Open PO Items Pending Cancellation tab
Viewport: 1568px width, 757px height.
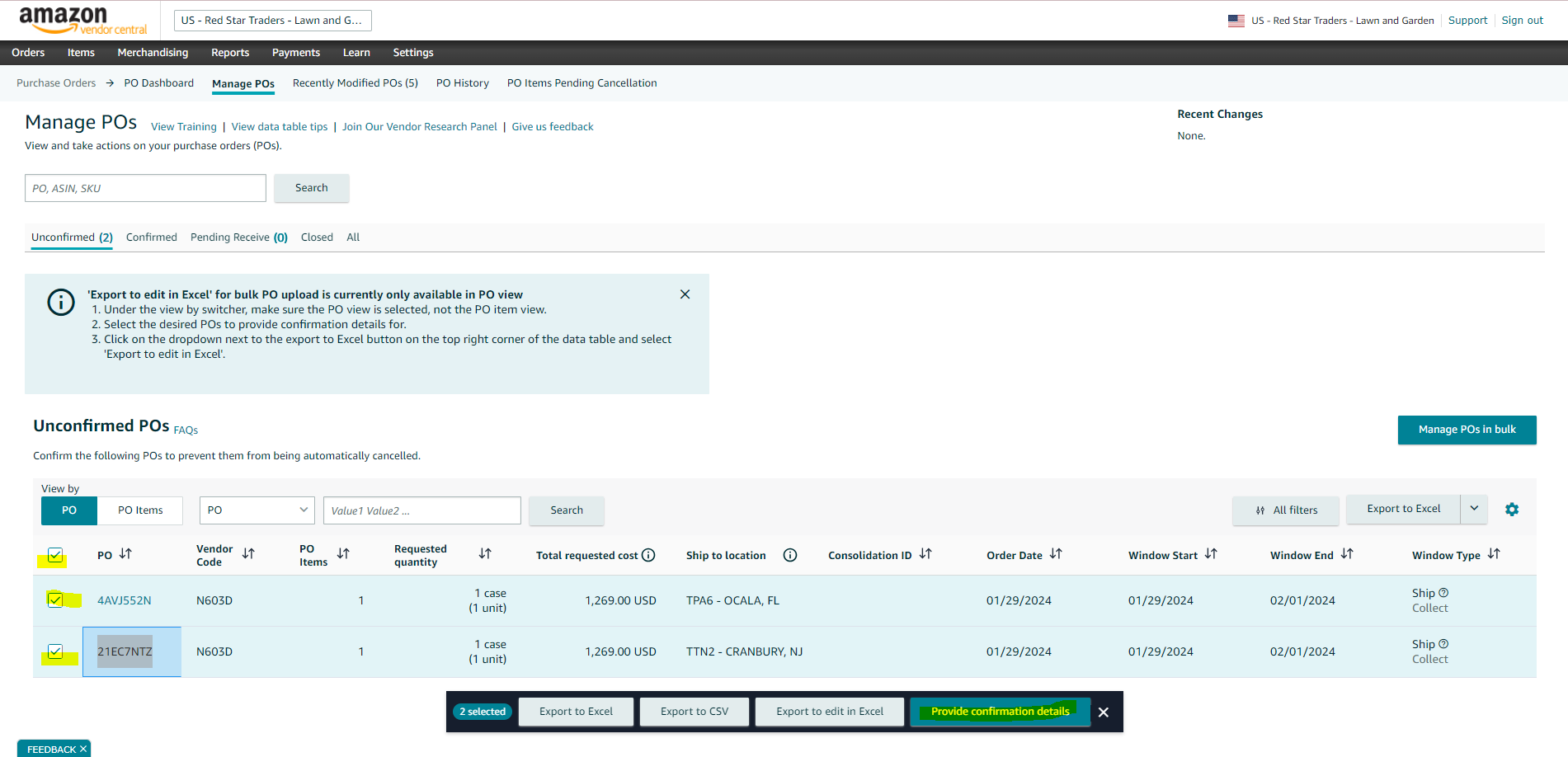pyautogui.click(x=582, y=83)
